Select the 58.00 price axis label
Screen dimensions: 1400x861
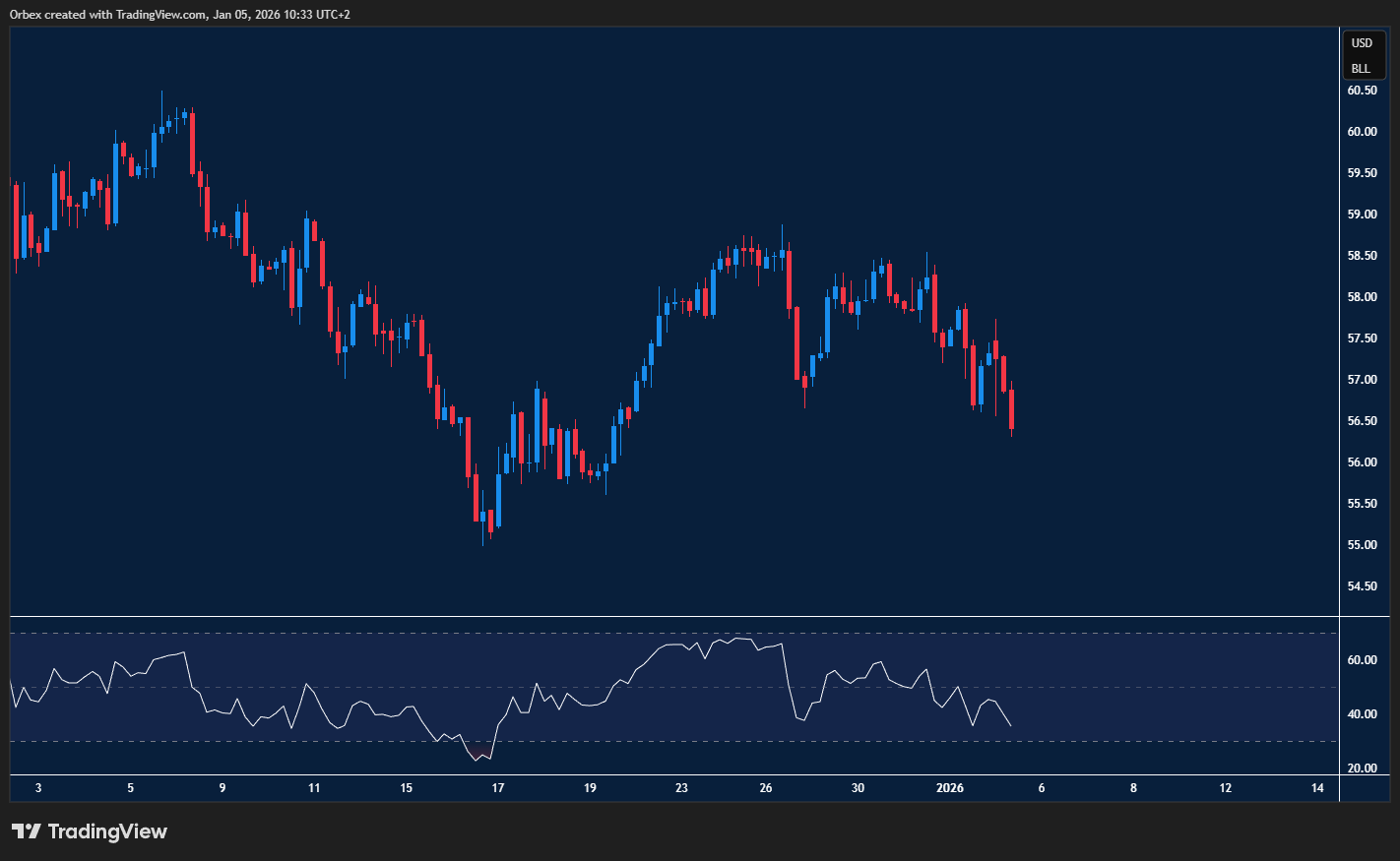pos(1362,297)
